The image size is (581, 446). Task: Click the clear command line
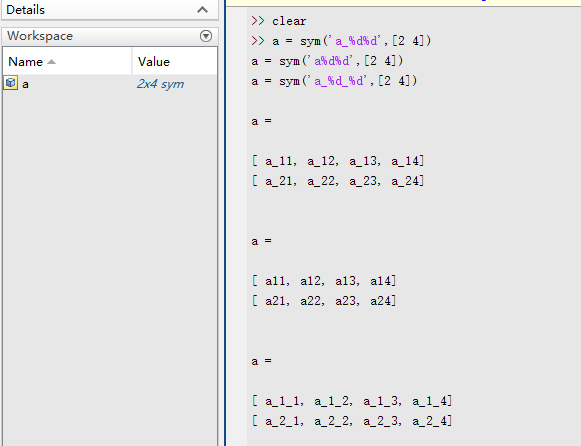coord(279,21)
